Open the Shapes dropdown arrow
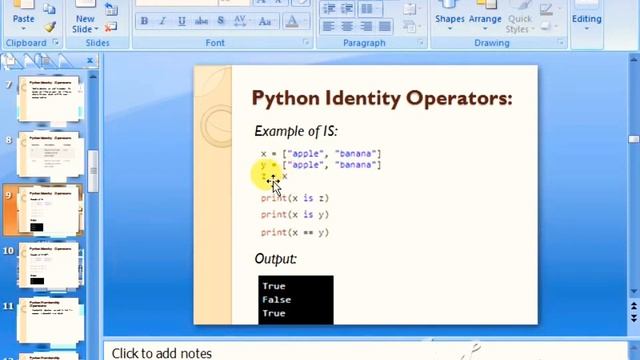This screenshot has height=360, width=640. (449, 29)
